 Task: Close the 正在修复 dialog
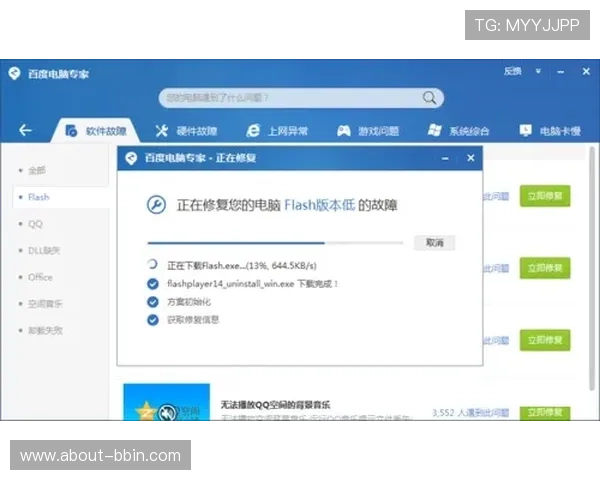click(x=471, y=158)
